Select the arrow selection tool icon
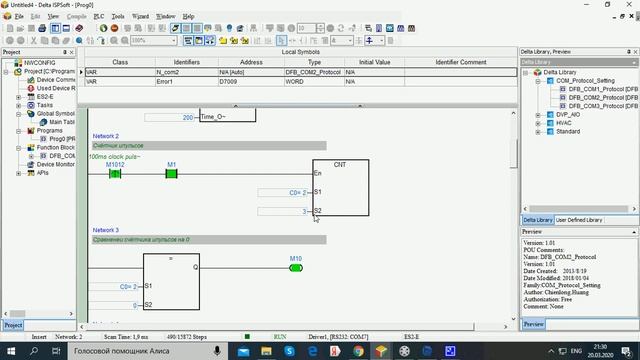Screen dimensions: 640x360 (x=281, y=40)
